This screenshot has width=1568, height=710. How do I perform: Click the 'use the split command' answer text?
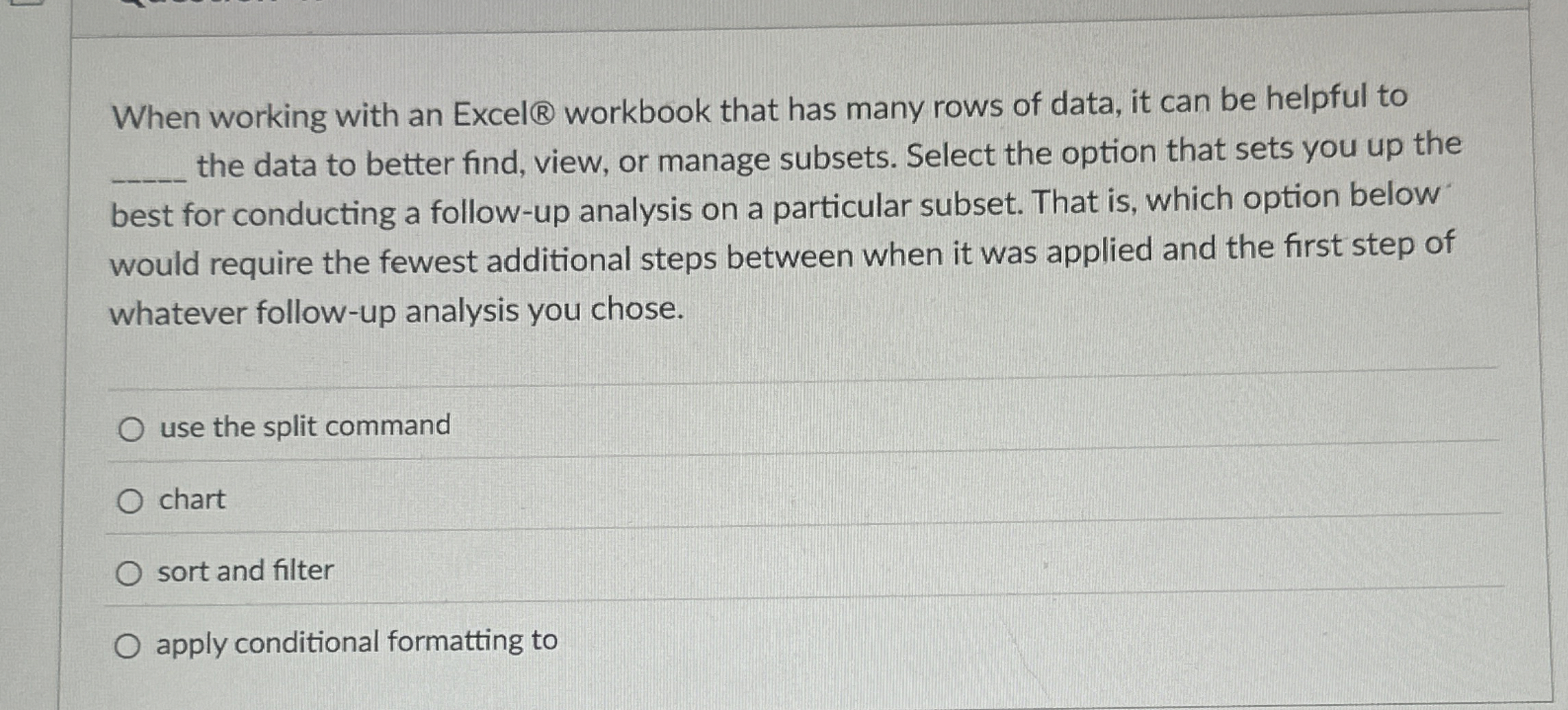304,425
